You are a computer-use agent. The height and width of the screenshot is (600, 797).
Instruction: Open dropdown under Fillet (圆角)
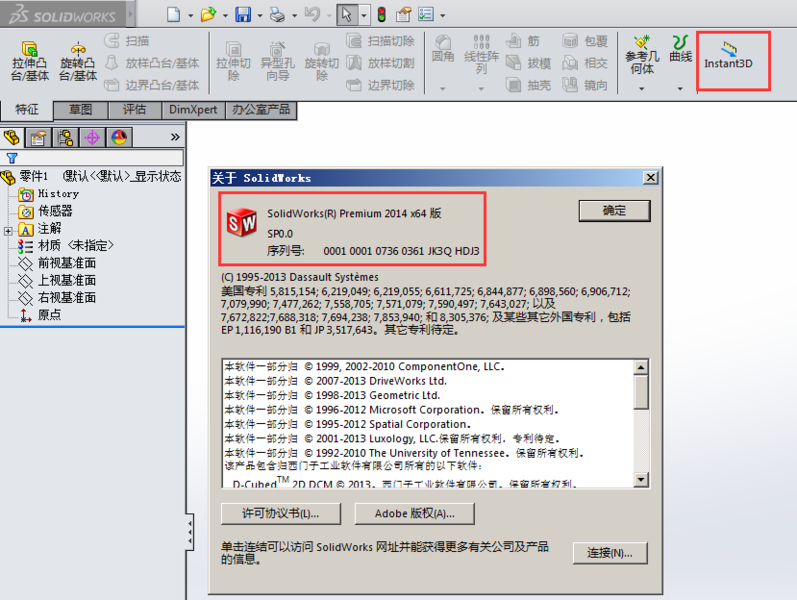(443, 89)
